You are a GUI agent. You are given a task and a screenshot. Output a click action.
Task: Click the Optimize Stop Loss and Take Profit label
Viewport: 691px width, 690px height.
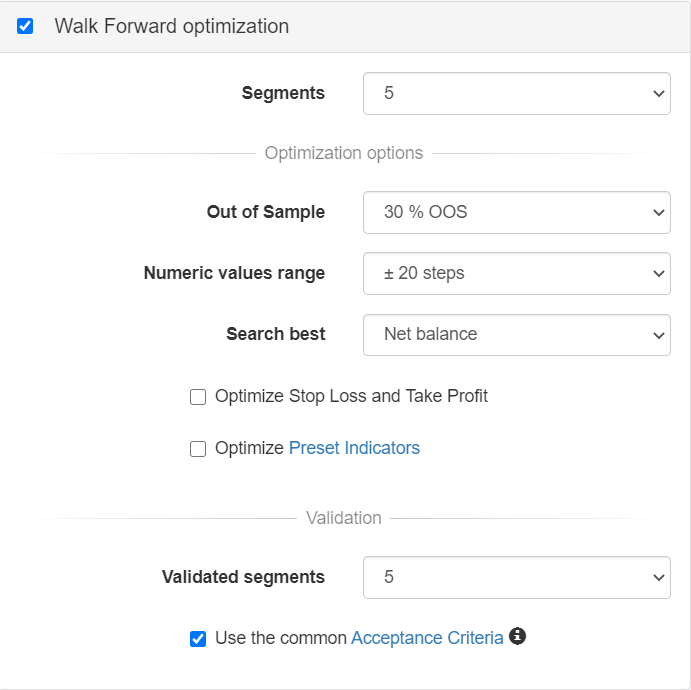click(x=351, y=396)
